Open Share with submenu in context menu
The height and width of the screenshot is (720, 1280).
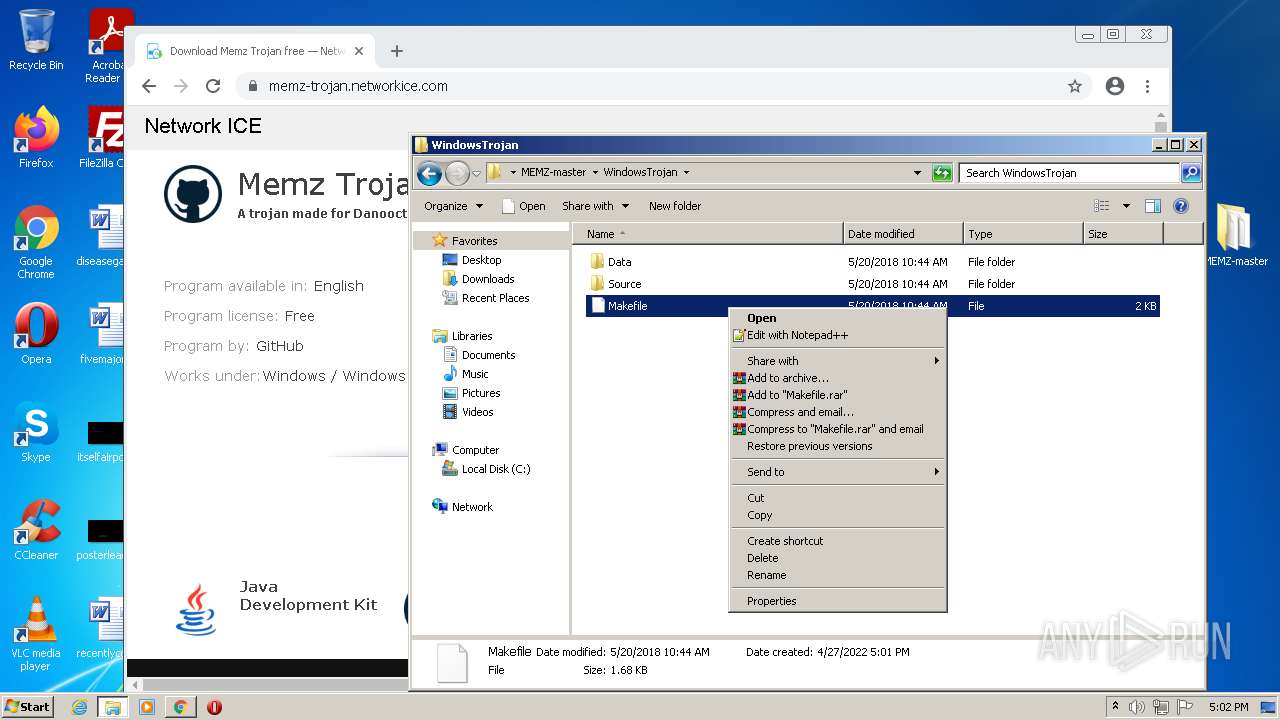tap(838, 361)
